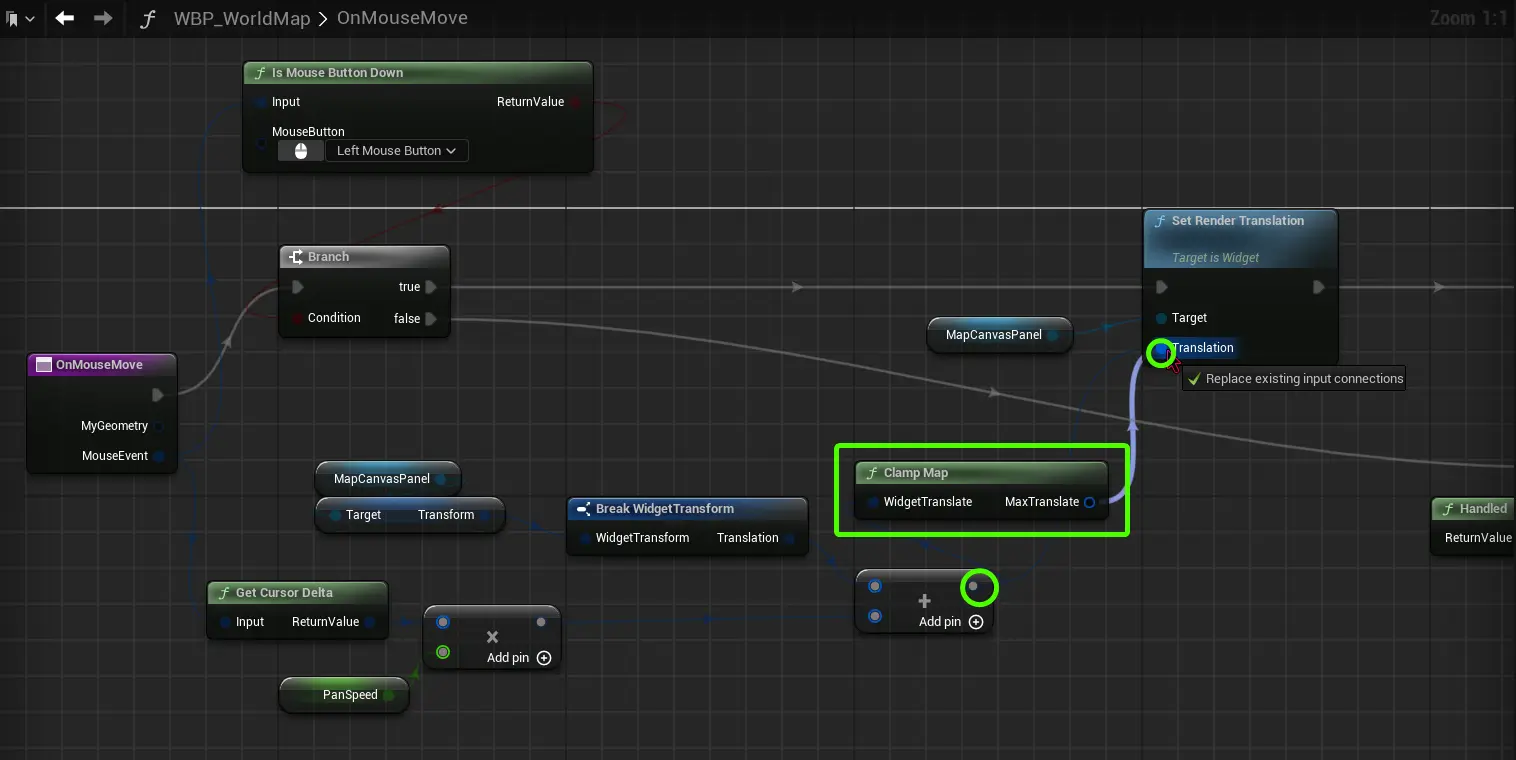Select OnMouseMove in the breadcrumb
Screen dimensions: 1516x760
click(x=402, y=18)
